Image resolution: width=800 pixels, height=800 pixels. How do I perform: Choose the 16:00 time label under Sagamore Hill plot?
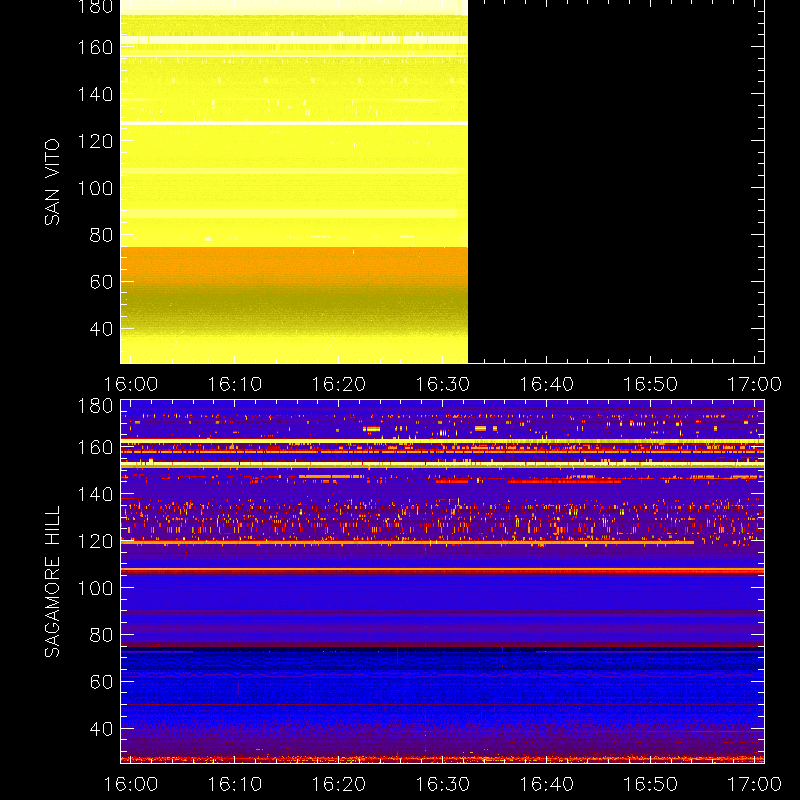[x=131, y=784]
